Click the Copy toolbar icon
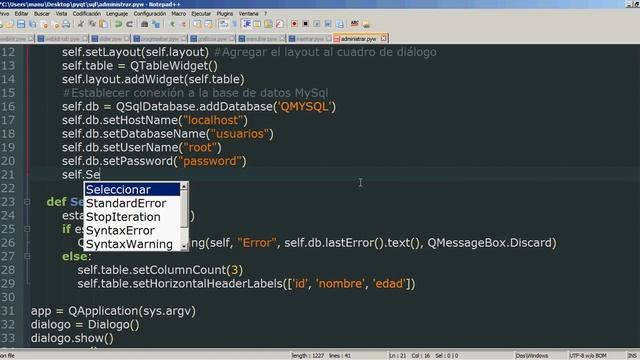Screen dimensions: 640x360 92,24
